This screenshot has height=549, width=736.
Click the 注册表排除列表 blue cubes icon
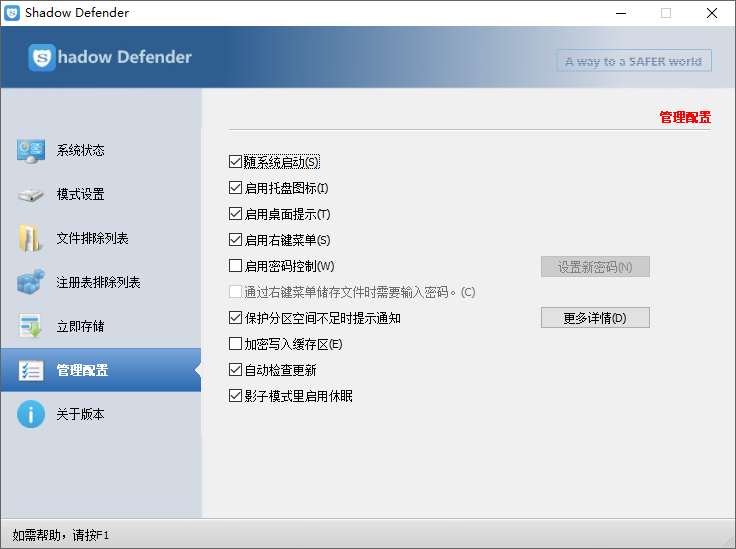point(31,282)
